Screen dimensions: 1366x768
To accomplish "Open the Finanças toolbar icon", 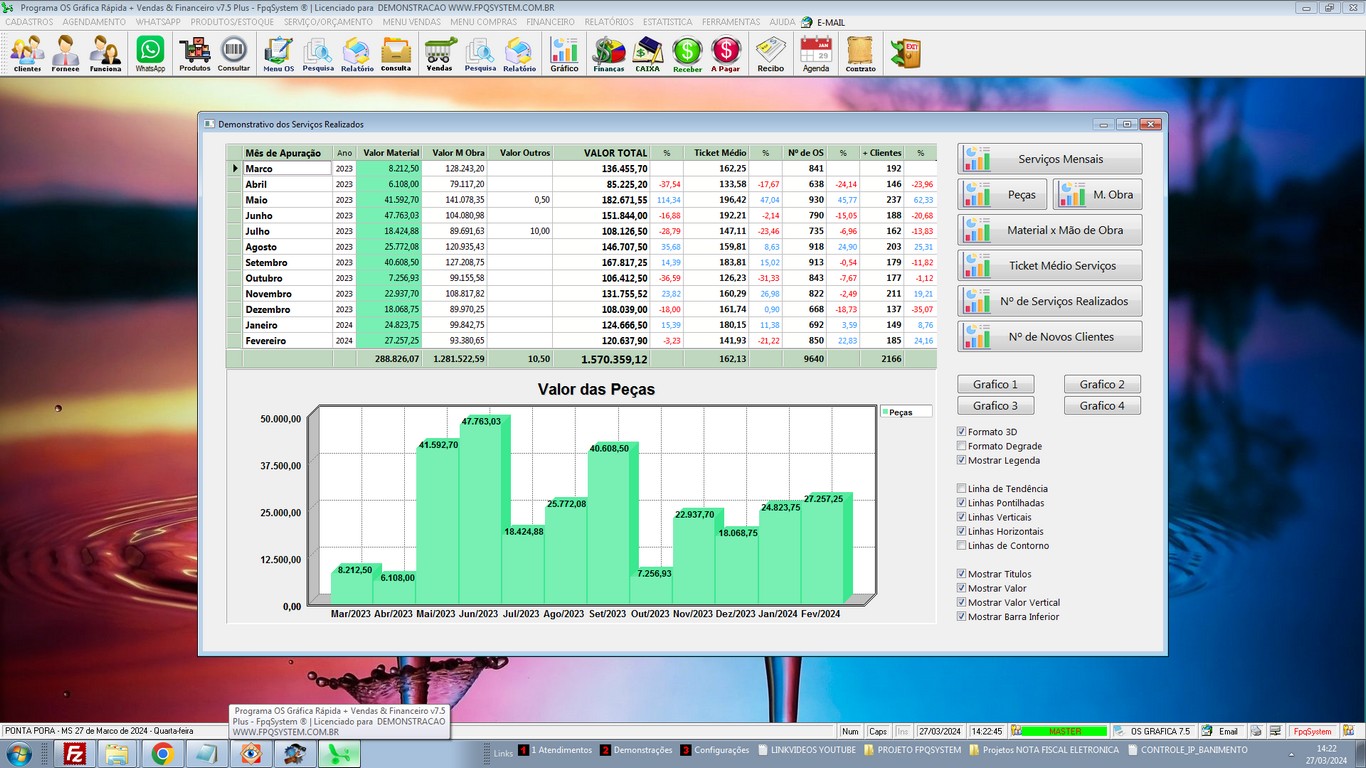I will [609, 53].
